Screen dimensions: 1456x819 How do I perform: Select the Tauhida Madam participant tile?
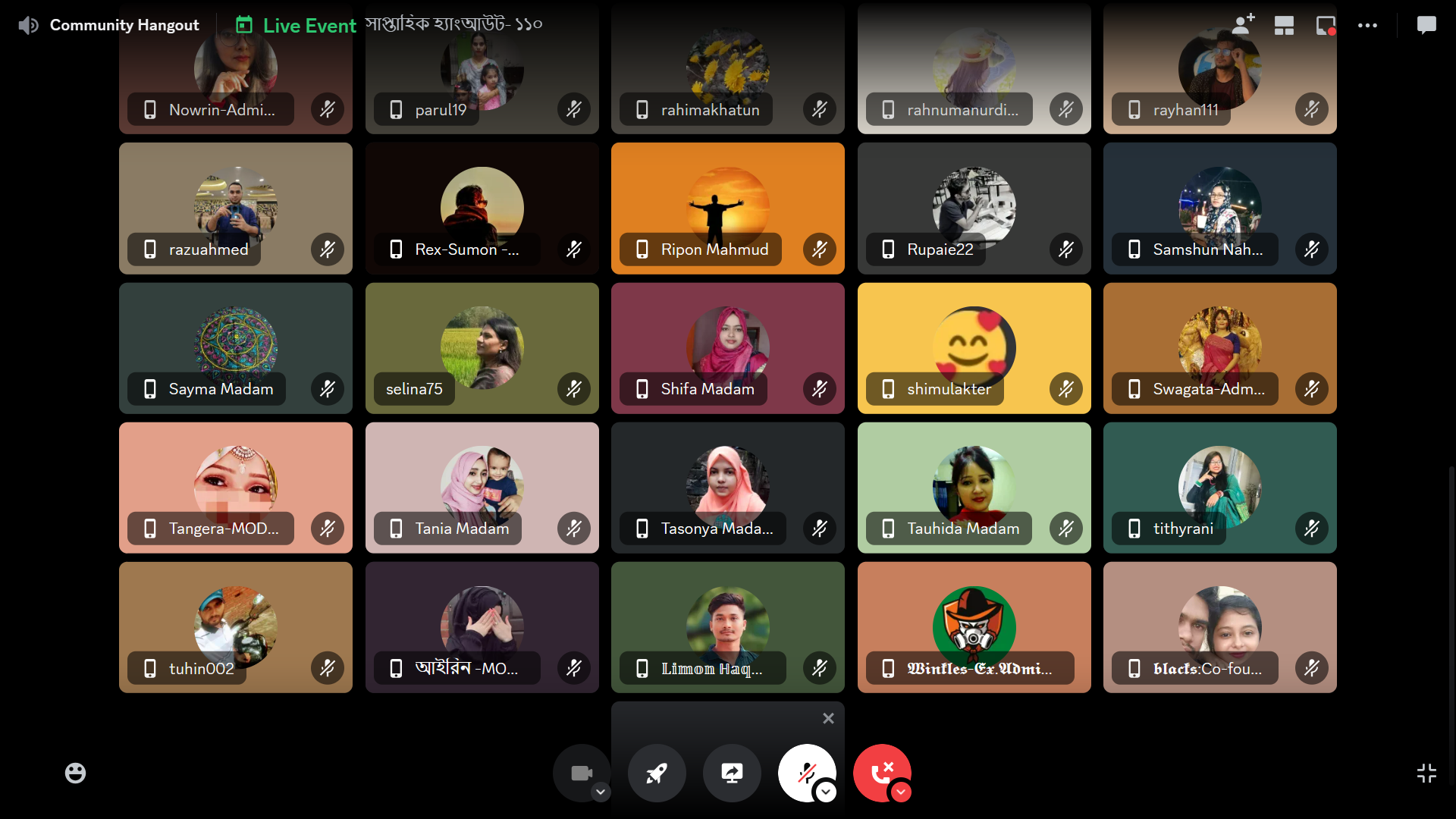tap(974, 488)
